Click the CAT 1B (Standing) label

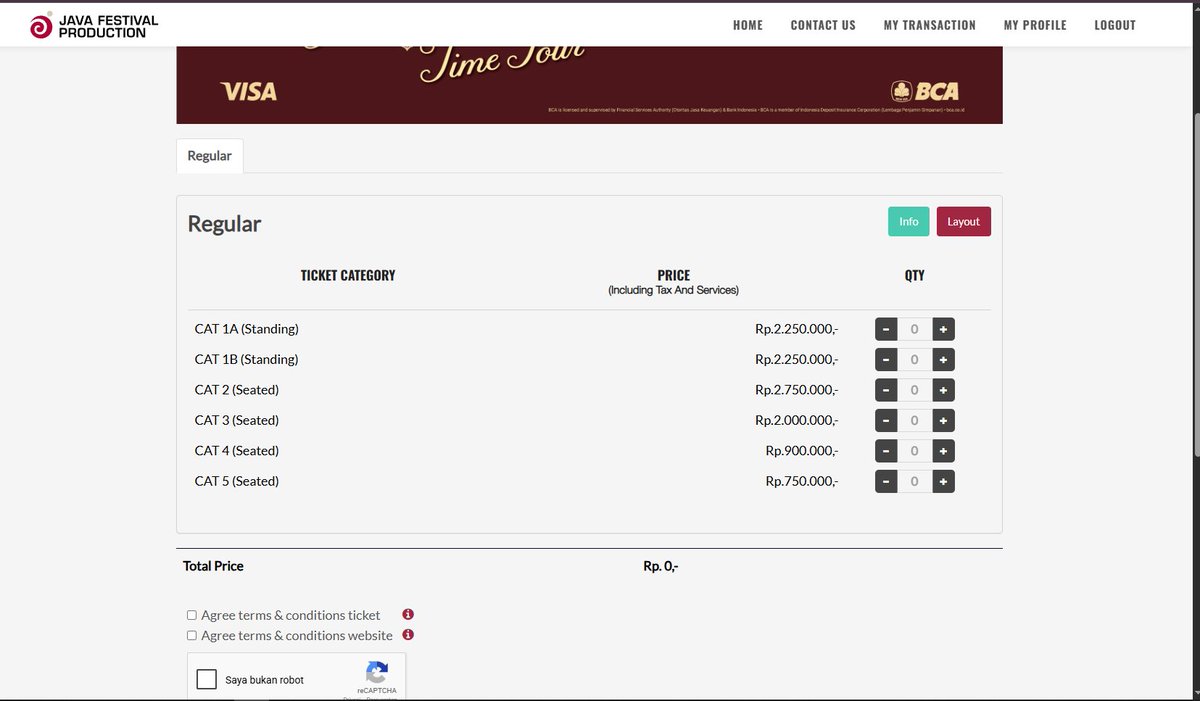coord(246,359)
